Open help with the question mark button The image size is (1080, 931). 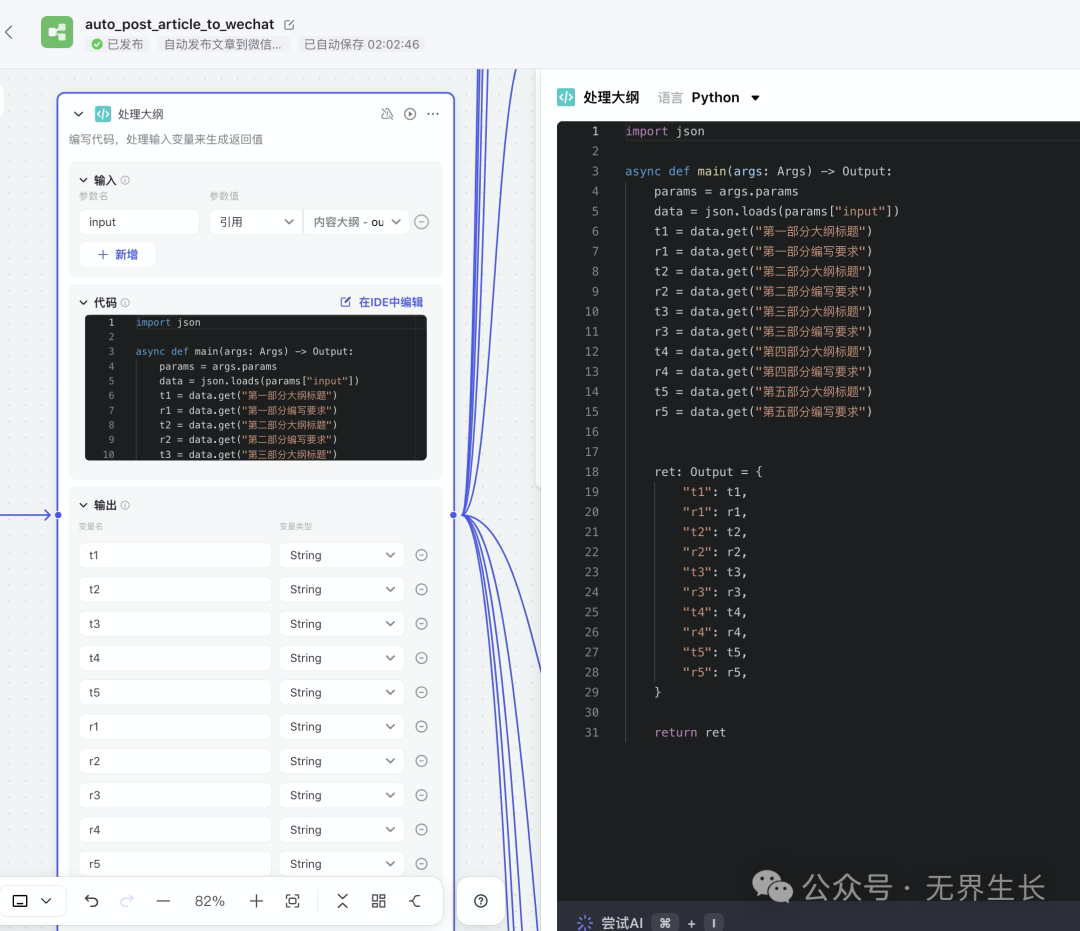coord(481,901)
